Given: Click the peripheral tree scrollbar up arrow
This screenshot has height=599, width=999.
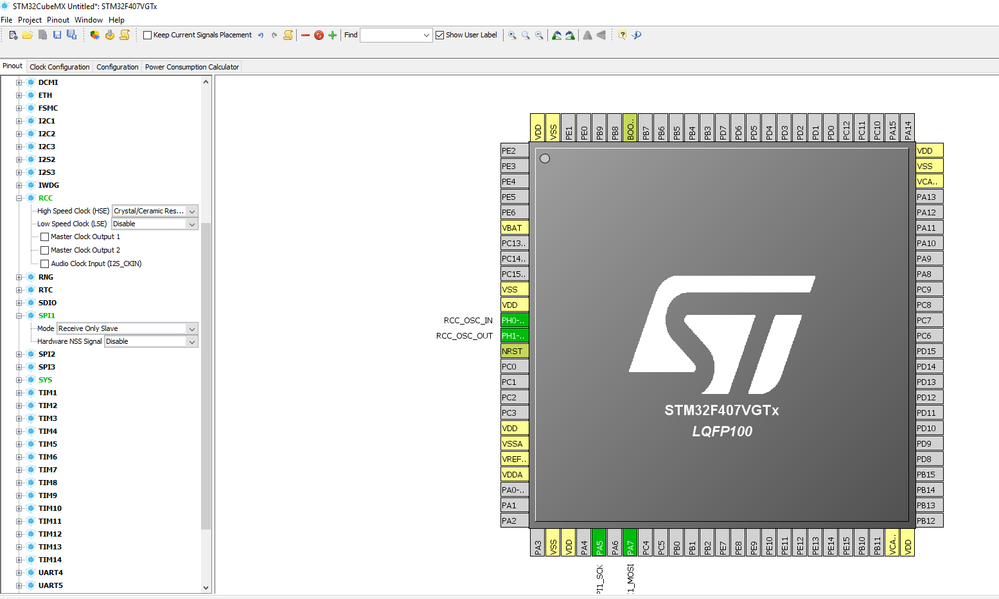Looking at the screenshot, I should pos(206,82).
